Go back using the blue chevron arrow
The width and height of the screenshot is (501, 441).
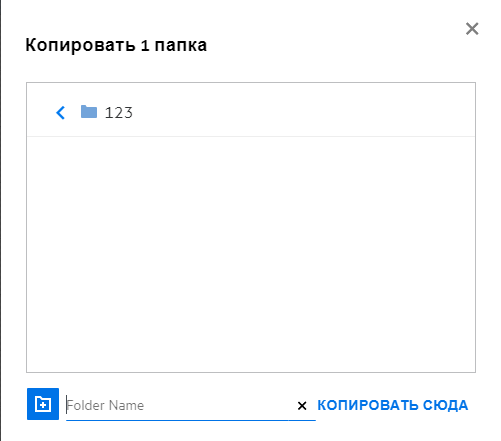[x=61, y=113]
